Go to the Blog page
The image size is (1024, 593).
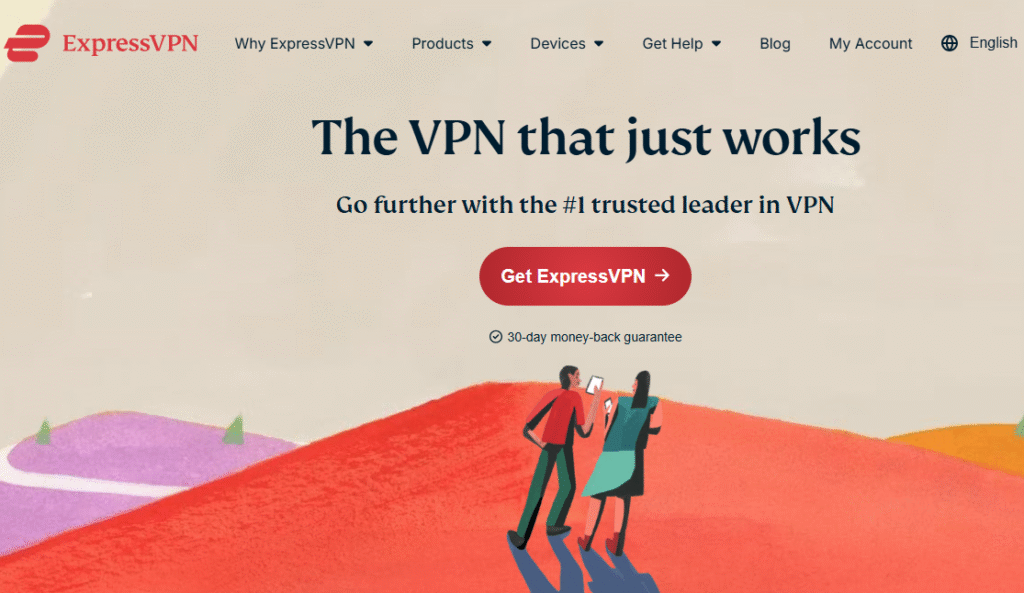click(x=775, y=44)
